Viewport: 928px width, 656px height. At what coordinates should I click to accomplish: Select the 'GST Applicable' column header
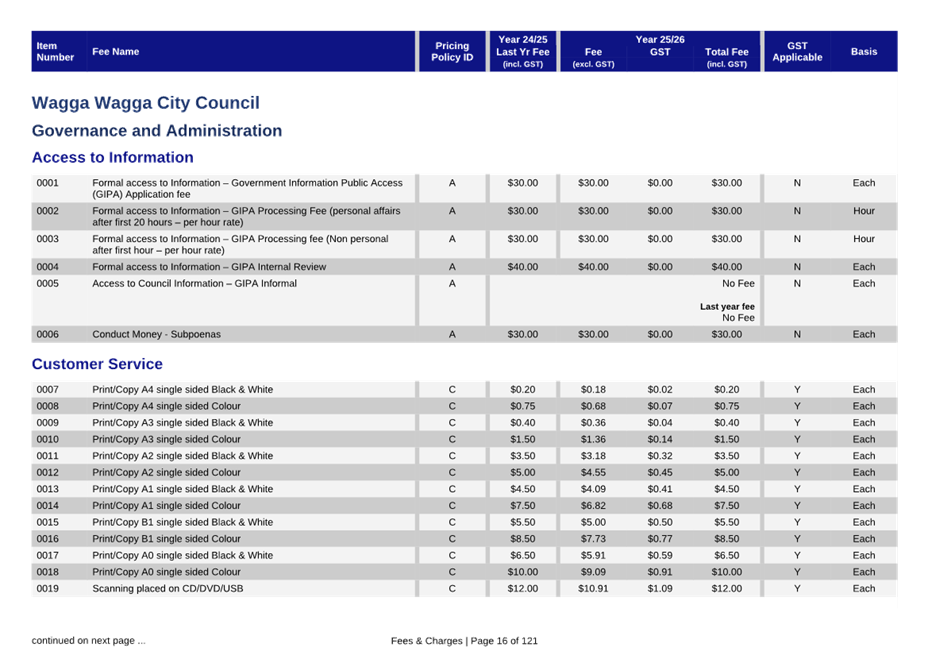pos(797,52)
